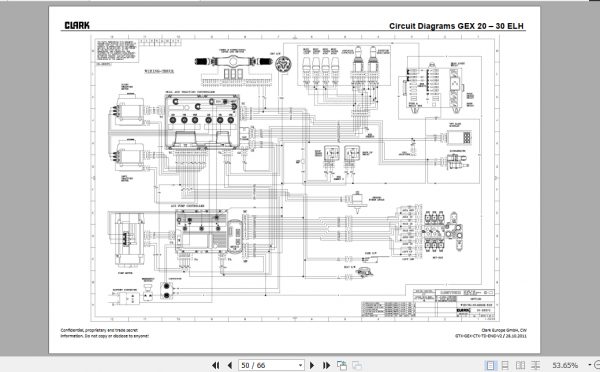The width and height of the screenshot is (600, 372).
Task: Go to the previous page
Action: tap(230, 365)
